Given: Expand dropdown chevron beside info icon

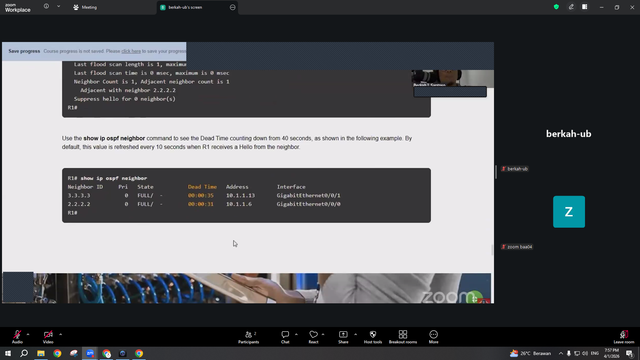Looking at the screenshot, I should coord(58,7).
